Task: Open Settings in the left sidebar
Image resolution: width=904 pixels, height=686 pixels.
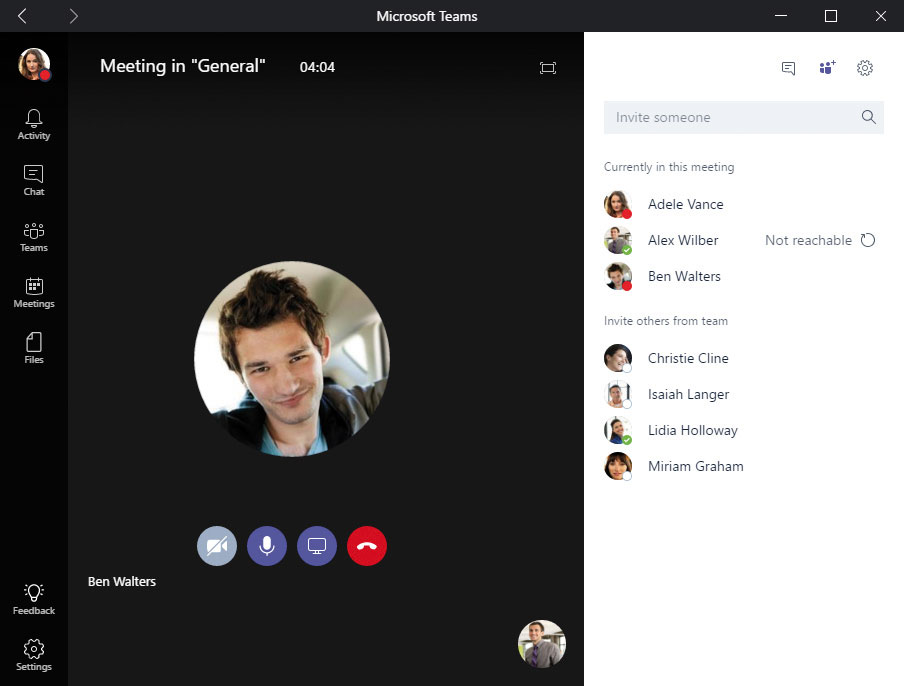Action: [33, 655]
